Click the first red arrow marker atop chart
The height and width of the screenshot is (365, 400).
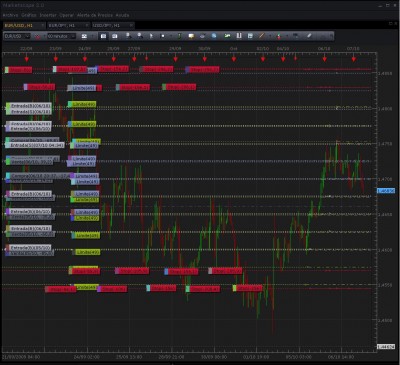(x=27, y=59)
